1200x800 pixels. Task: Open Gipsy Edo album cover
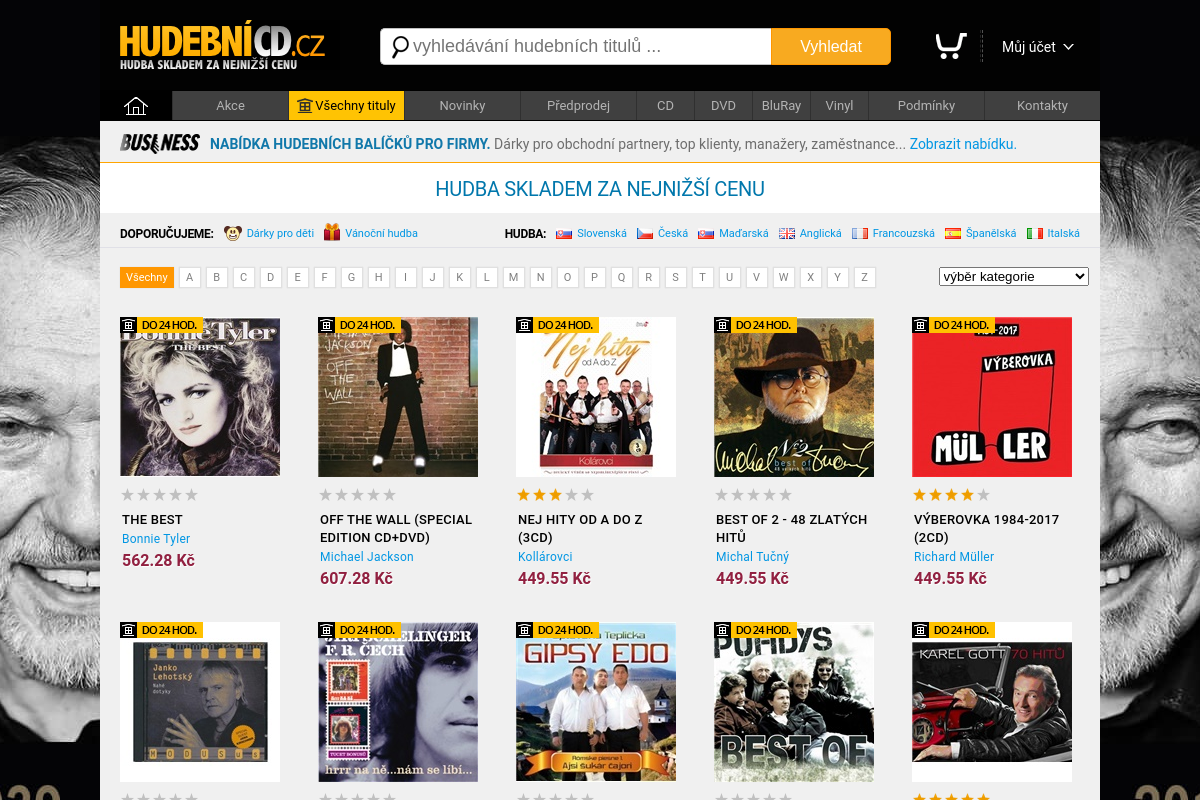[x=596, y=702]
